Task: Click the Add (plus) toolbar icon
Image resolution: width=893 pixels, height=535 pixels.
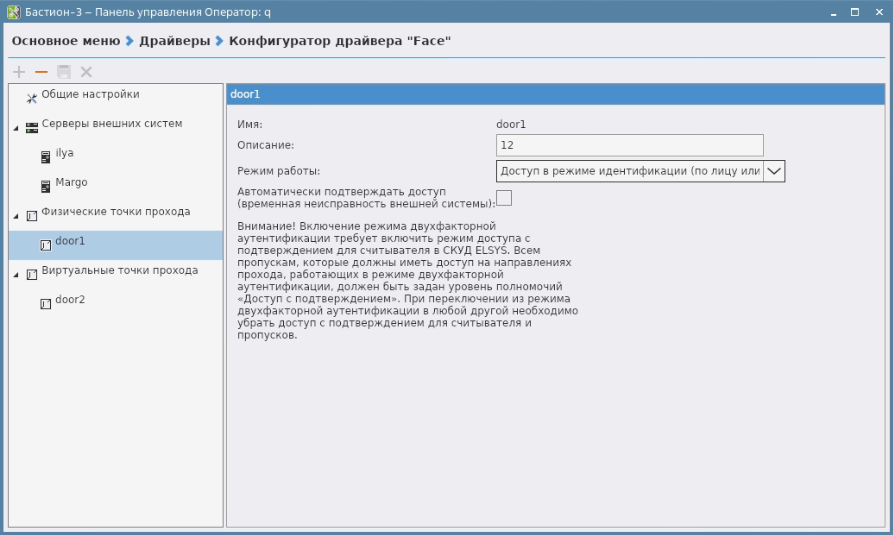Action: (x=19, y=72)
